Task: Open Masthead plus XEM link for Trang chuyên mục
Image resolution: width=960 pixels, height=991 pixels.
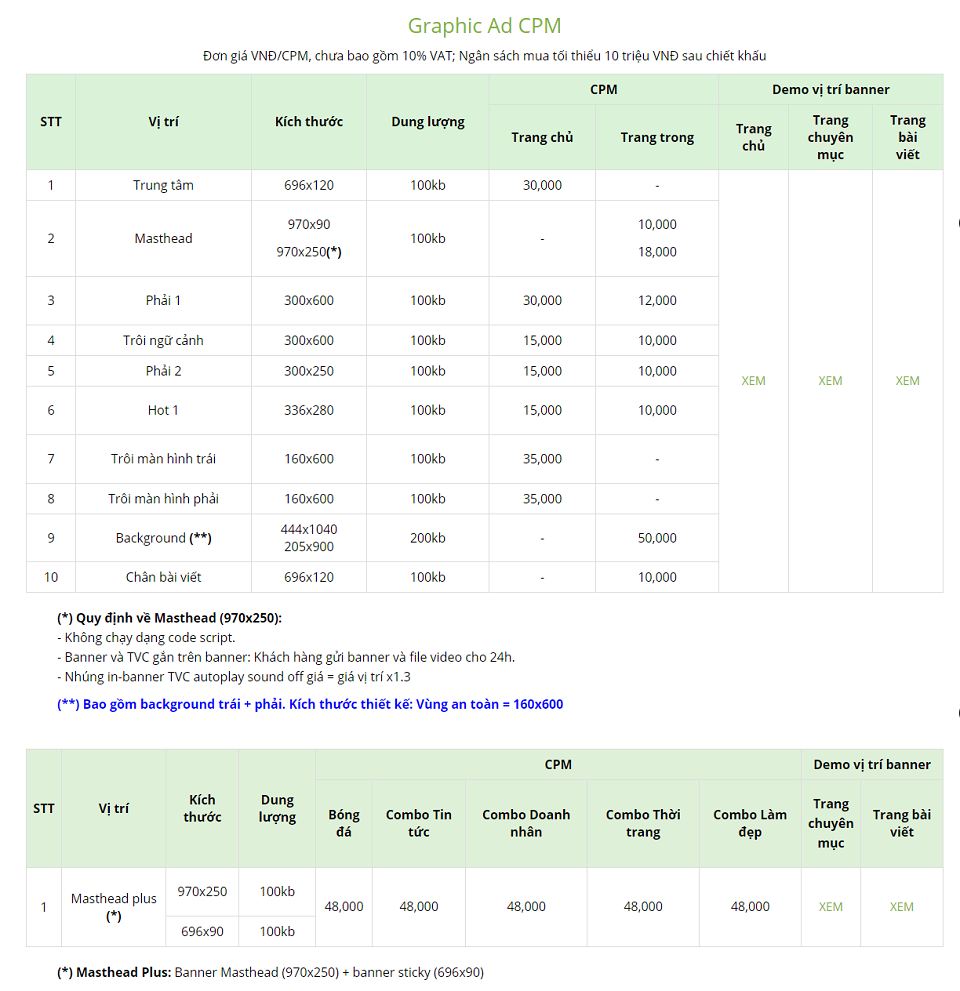Action: (x=830, y=906)
